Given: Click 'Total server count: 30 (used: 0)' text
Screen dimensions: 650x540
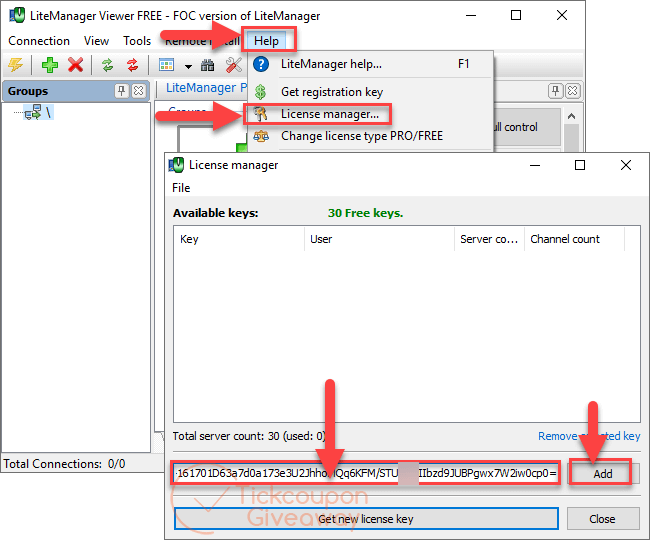Looking at the screenshot, I should point(249,436).
